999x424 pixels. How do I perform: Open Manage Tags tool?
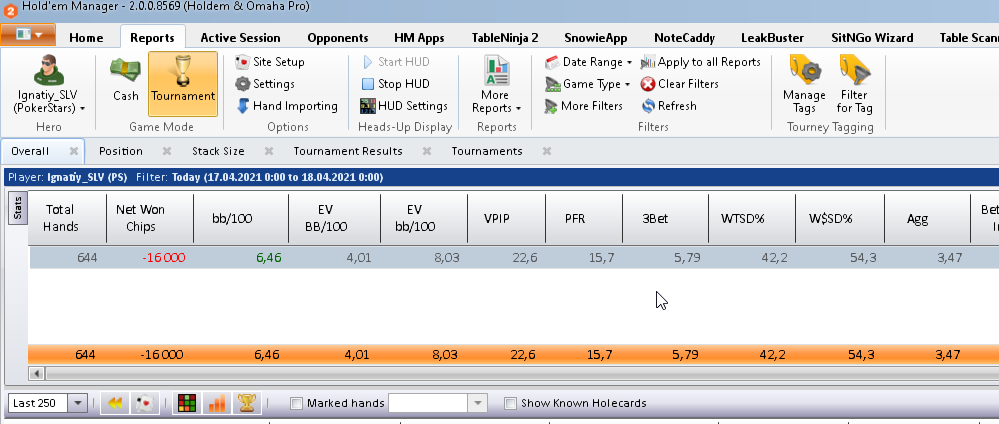pyautogui.click(x=804, y=84)
